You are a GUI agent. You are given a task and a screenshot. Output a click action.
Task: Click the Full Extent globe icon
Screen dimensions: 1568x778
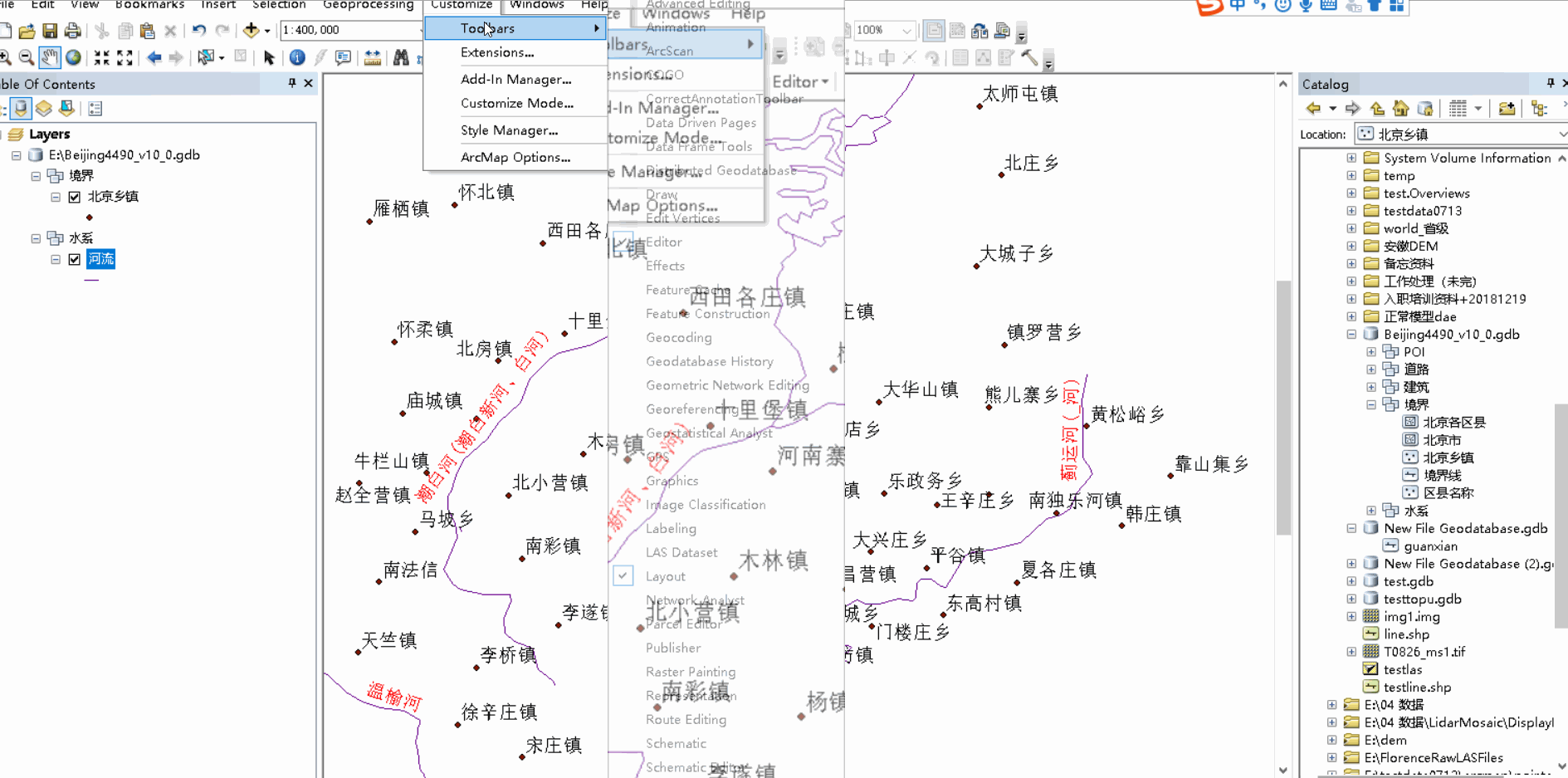coord(73,57)
